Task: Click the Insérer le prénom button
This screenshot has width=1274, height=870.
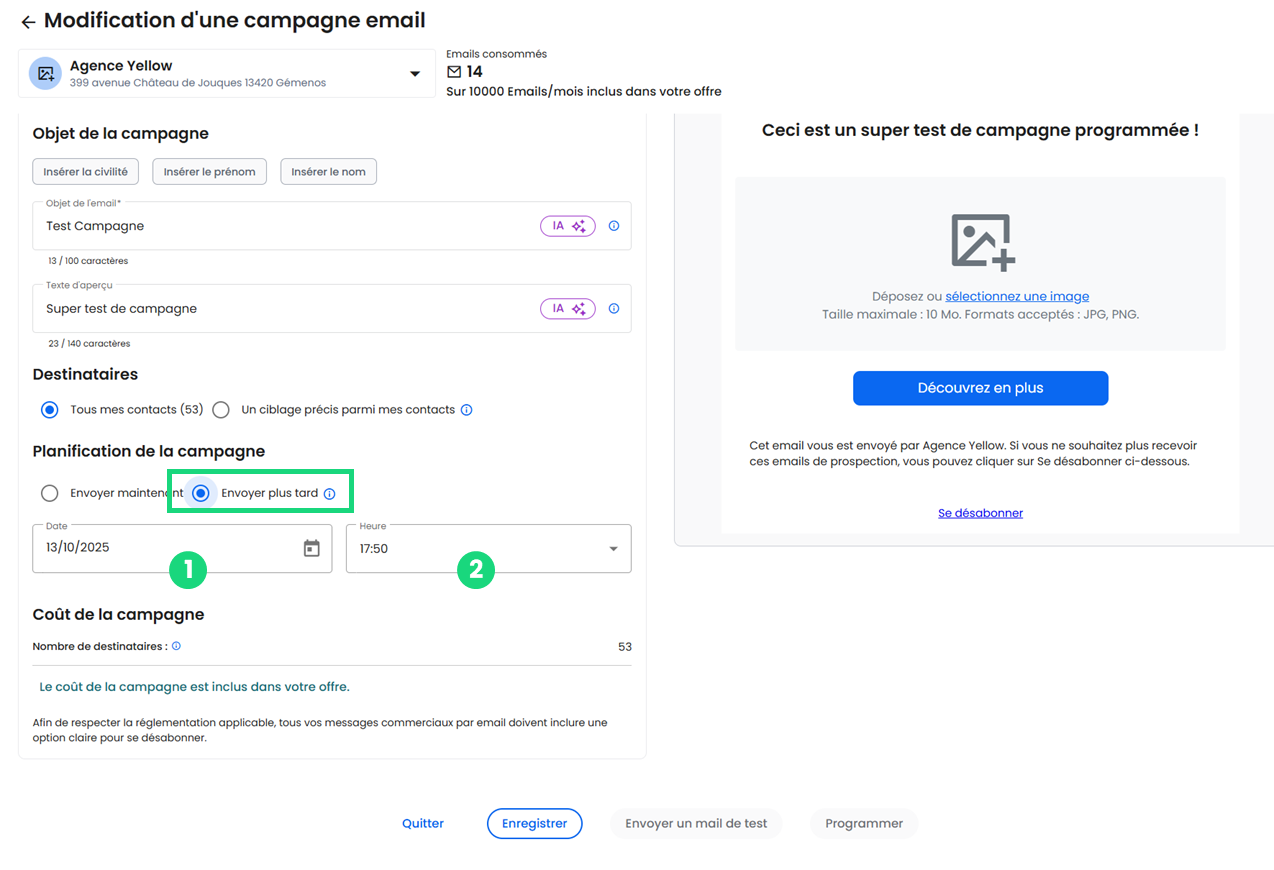Action: click(x=209, y=172)
